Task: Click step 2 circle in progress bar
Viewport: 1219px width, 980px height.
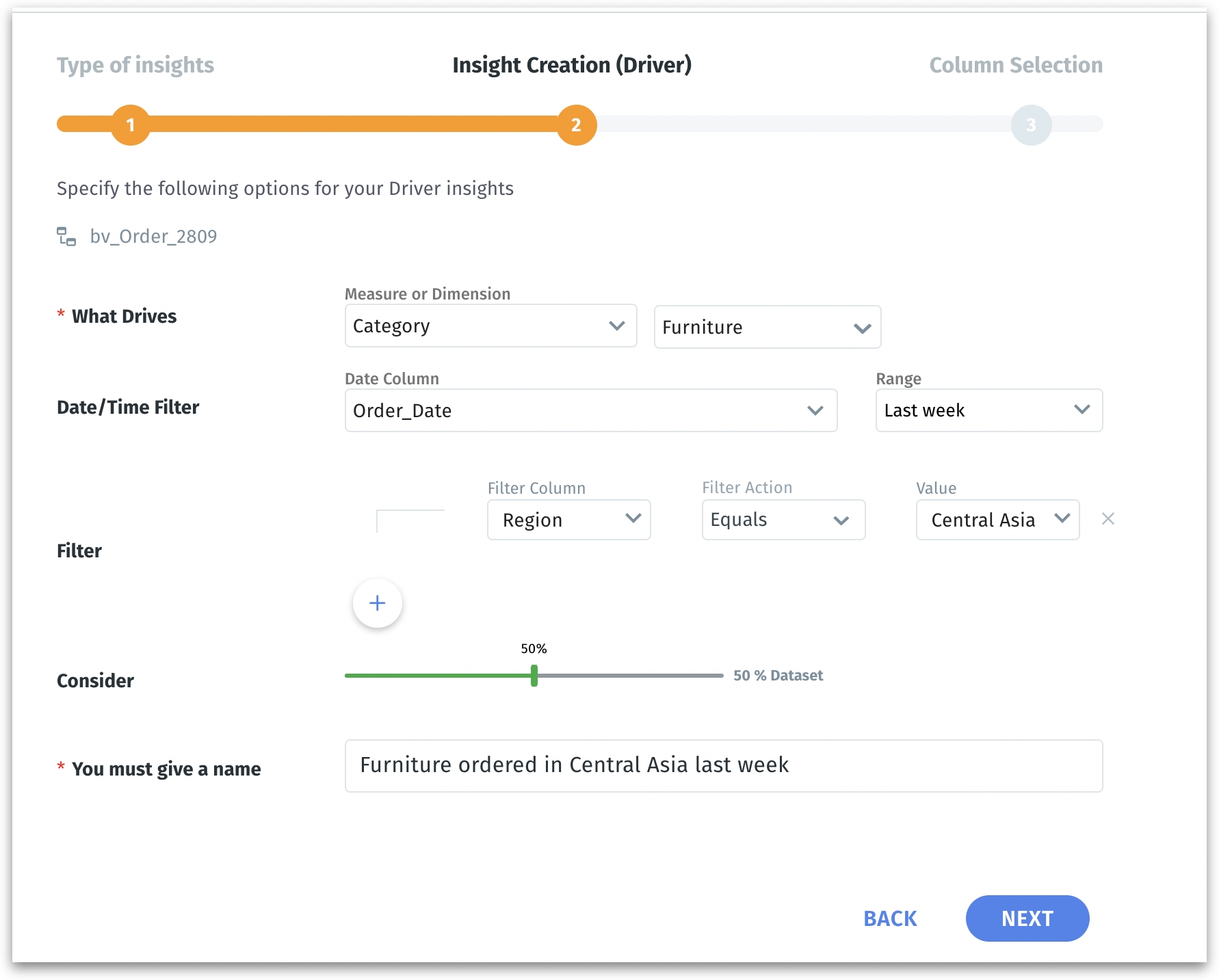Action: (577, 125)
